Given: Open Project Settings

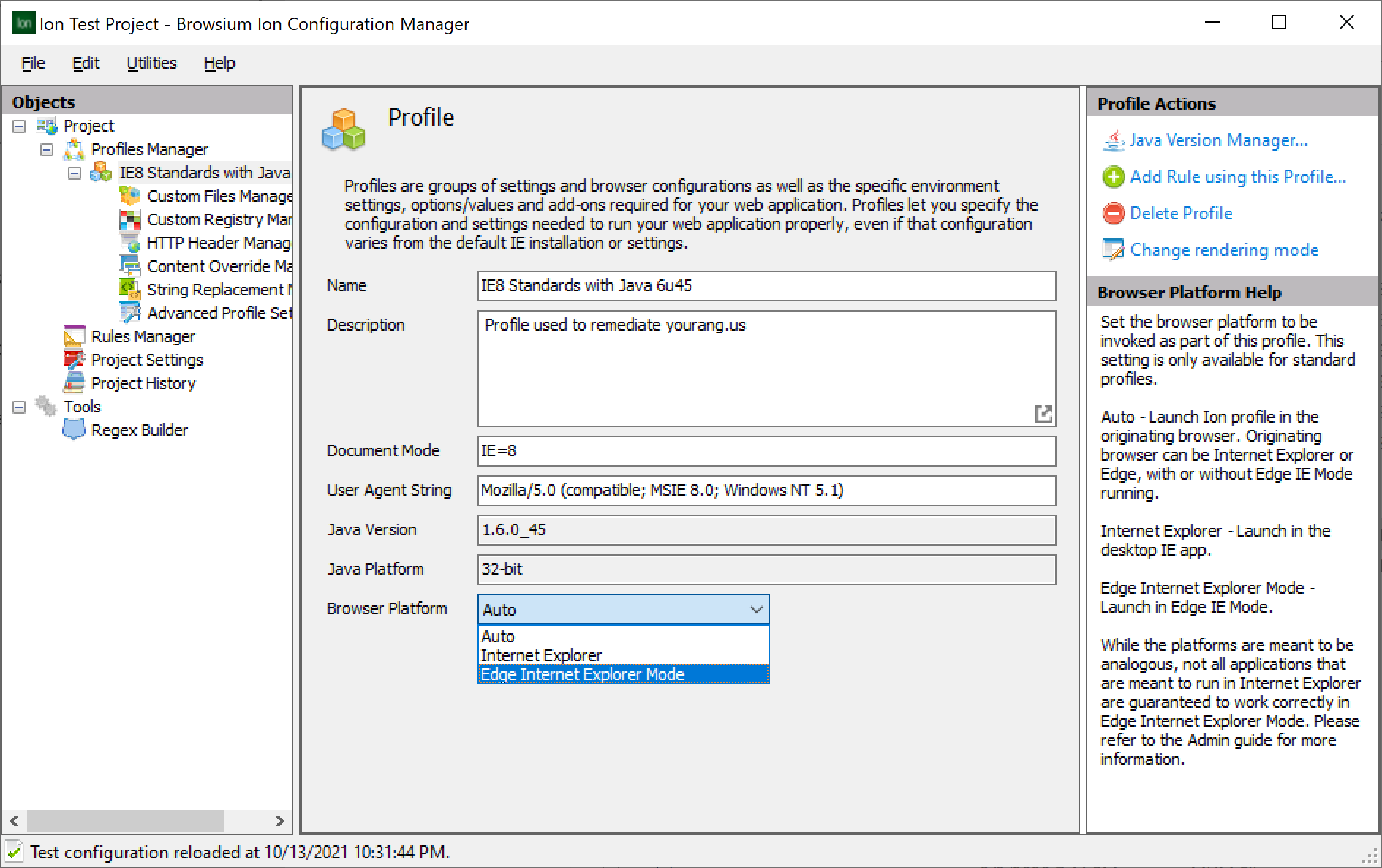Looking at the screenshot, I should tap(147, 359).
